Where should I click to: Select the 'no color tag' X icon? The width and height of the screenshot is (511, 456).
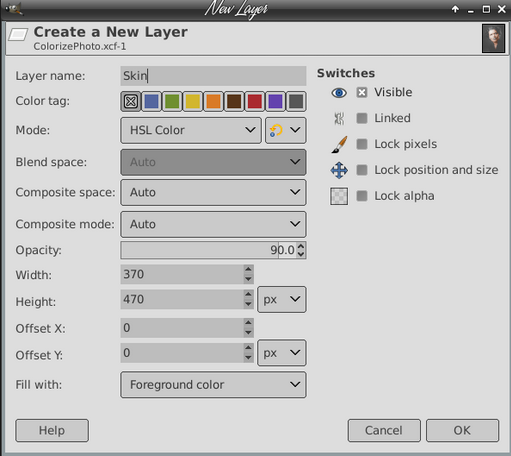click(x=131, y=101)
